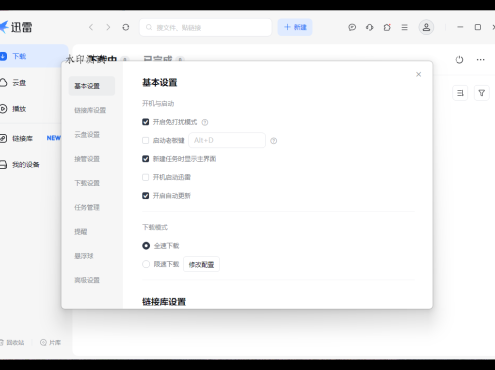The image size is (495, 370).
Task: Click the blue NEW badge next to 链接库
Action: tap(54, 138)
